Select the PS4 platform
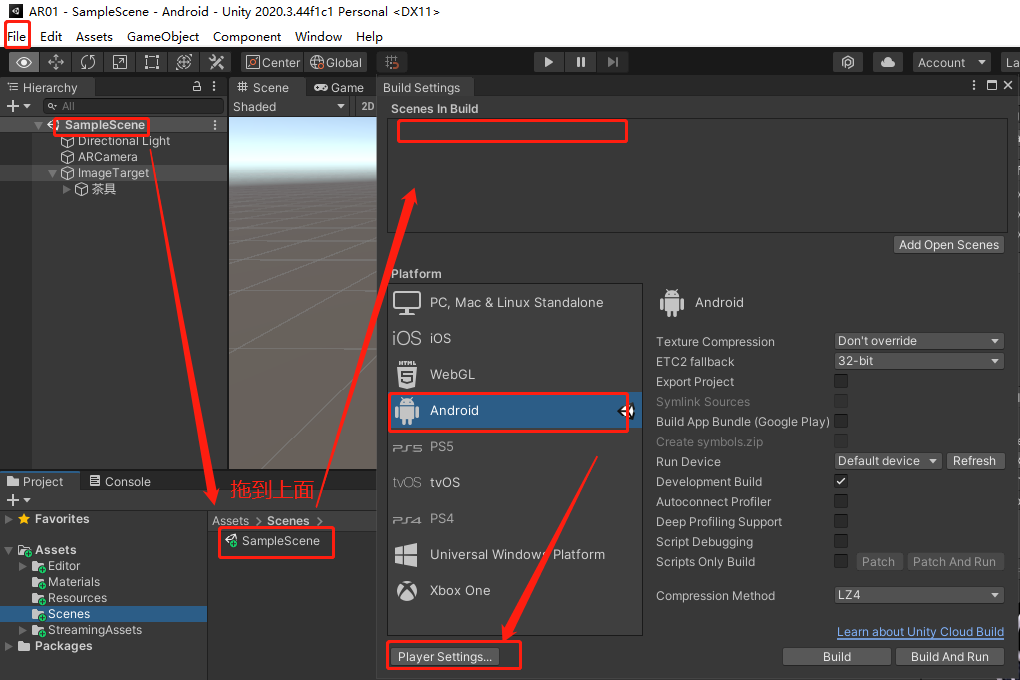This screenshot has width=1020, height=680. point(515,519)
